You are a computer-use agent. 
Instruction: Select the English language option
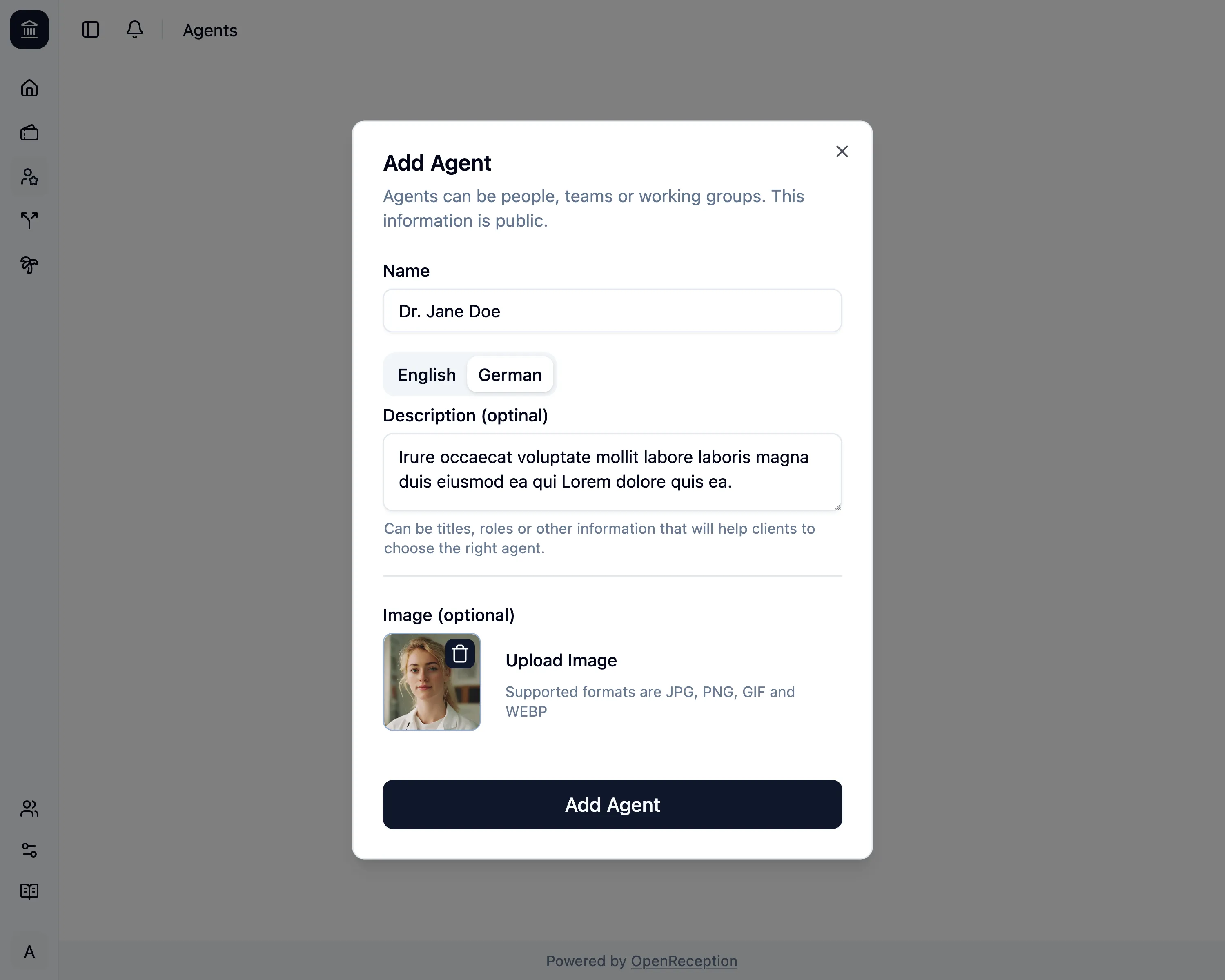click(x=426, y=374)
